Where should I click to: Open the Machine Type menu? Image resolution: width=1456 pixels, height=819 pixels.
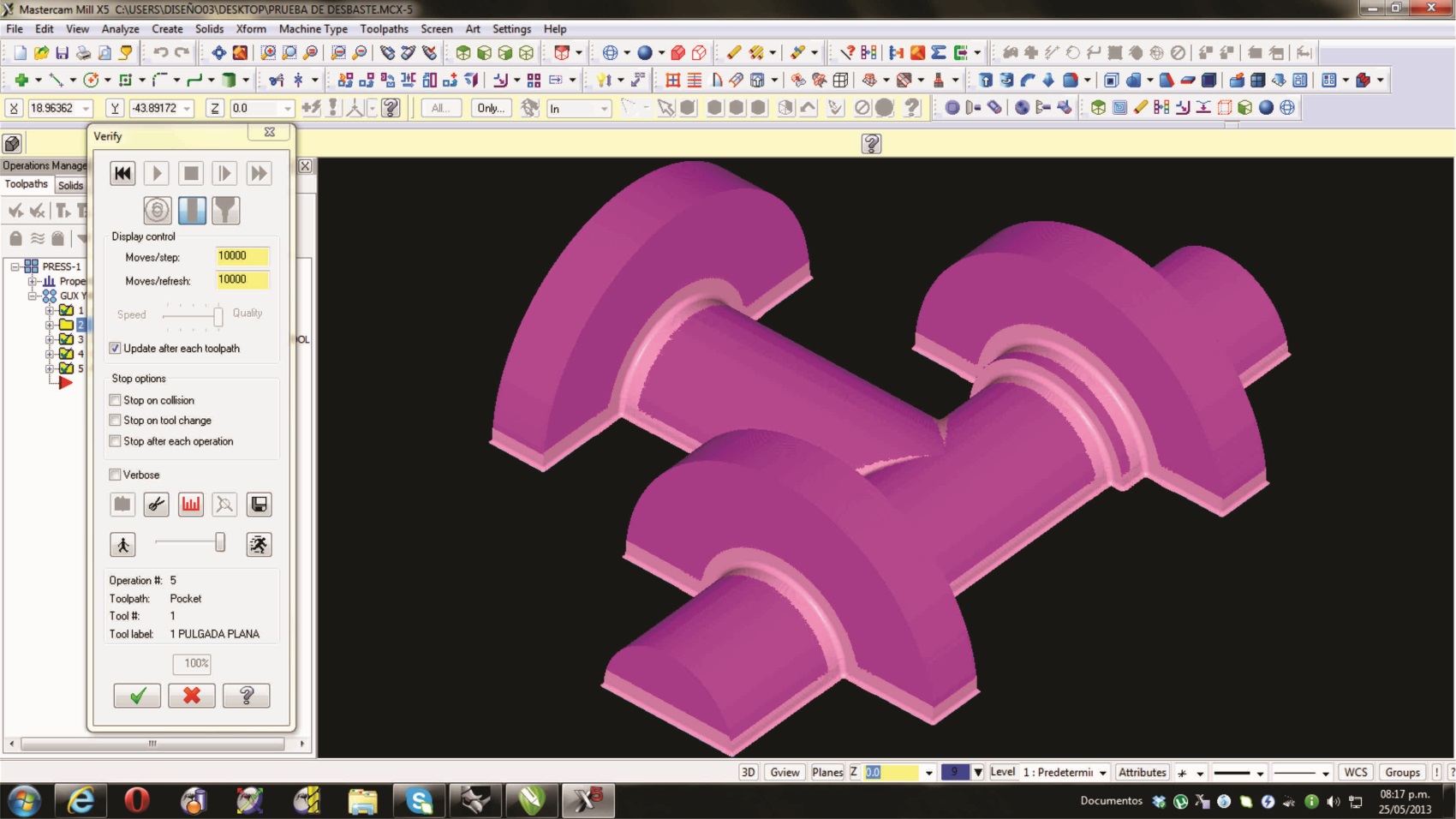(x=313, y=28)
